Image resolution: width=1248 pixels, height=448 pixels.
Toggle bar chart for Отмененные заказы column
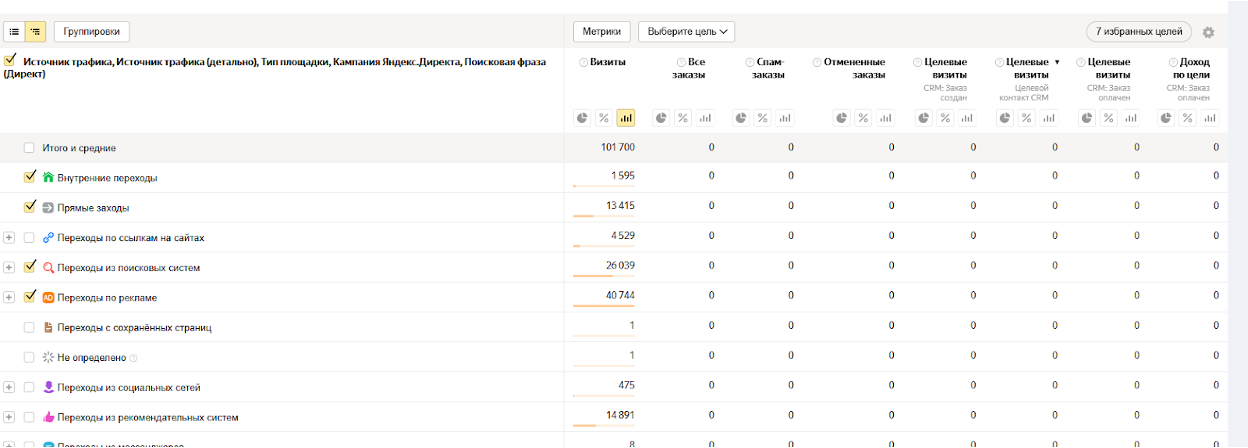click(x=886, y=118)
